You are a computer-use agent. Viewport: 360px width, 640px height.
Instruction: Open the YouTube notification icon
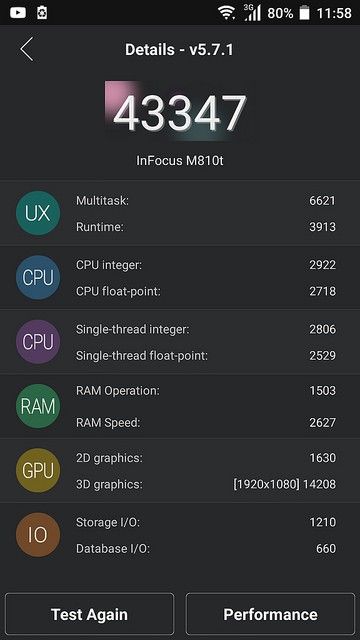[18, 13]
